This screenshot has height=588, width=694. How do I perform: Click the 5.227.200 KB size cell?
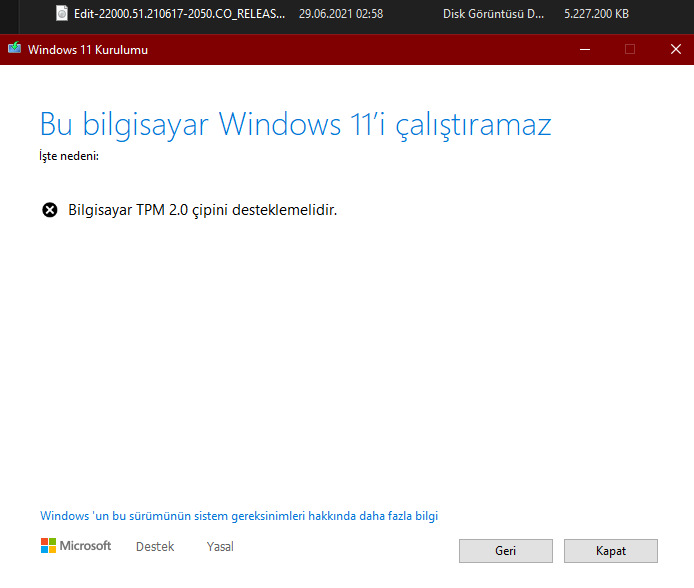[x=596, y=14]
